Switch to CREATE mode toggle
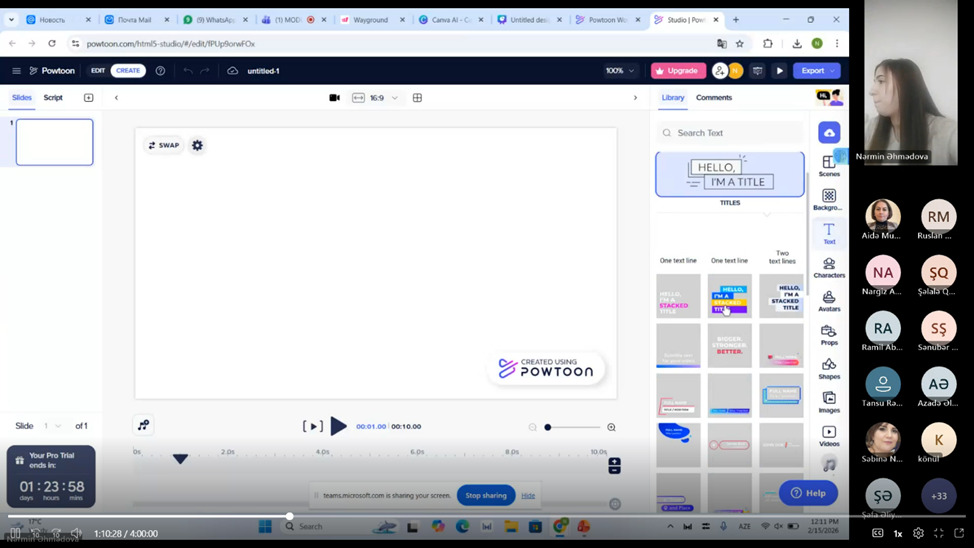 pos(128,71)
